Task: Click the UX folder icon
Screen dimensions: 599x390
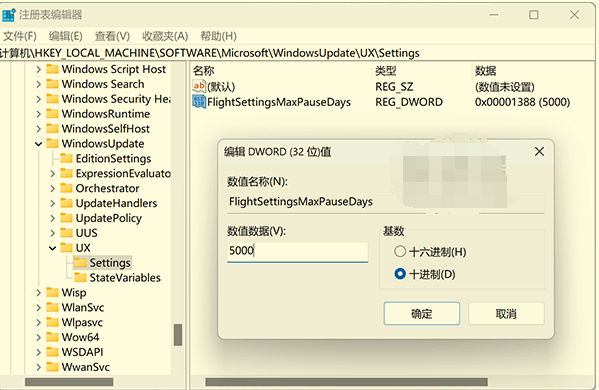Action: pos(66,248)
